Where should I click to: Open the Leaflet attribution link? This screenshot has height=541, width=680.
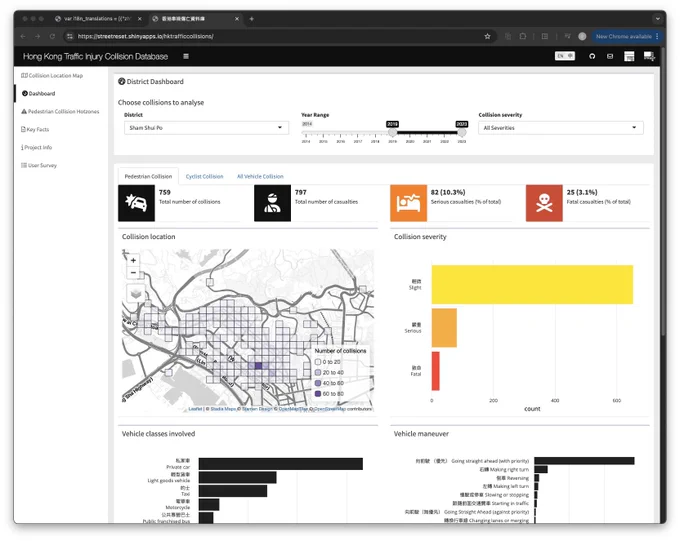coord(195,409)
